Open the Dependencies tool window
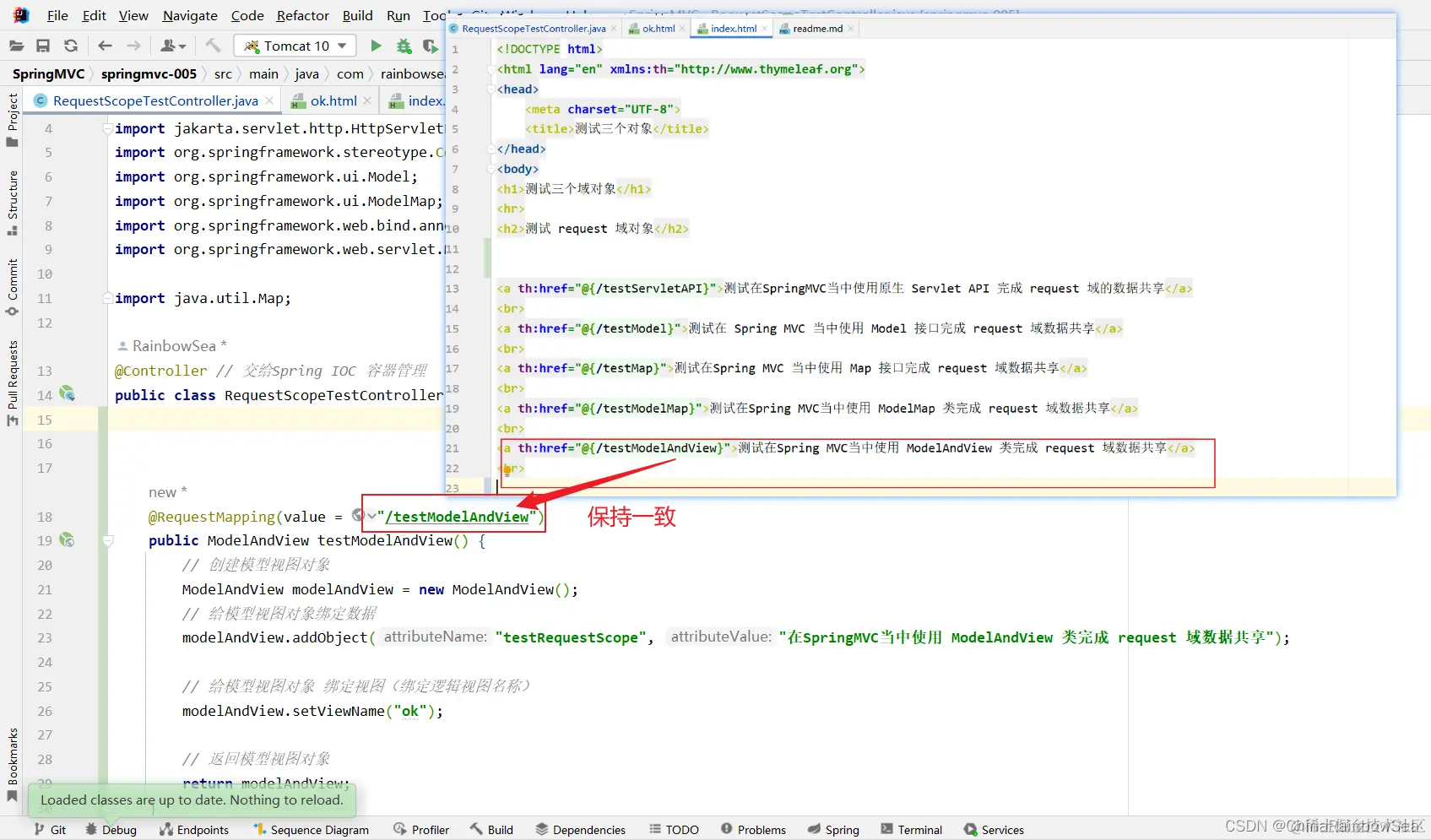 coord(581,830)
